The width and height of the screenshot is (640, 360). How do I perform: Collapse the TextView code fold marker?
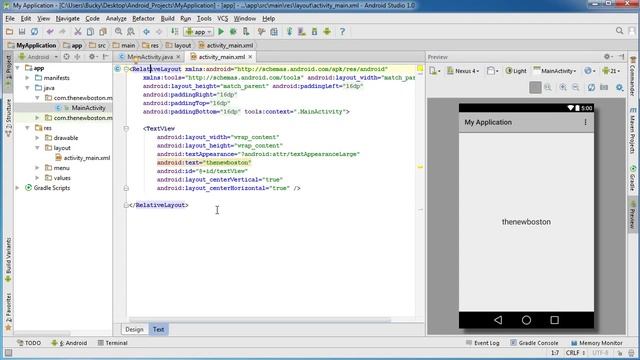click(x=126, y=129)
